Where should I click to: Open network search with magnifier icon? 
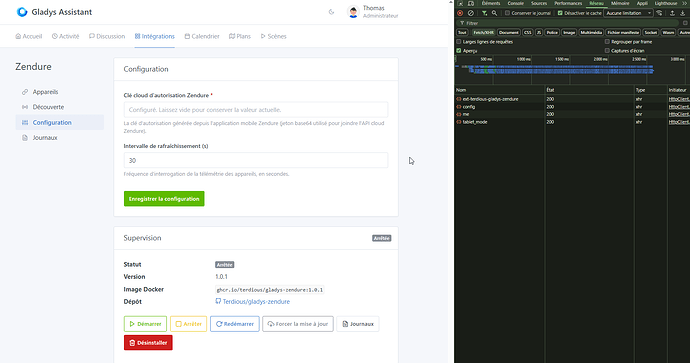pos(495,13)
